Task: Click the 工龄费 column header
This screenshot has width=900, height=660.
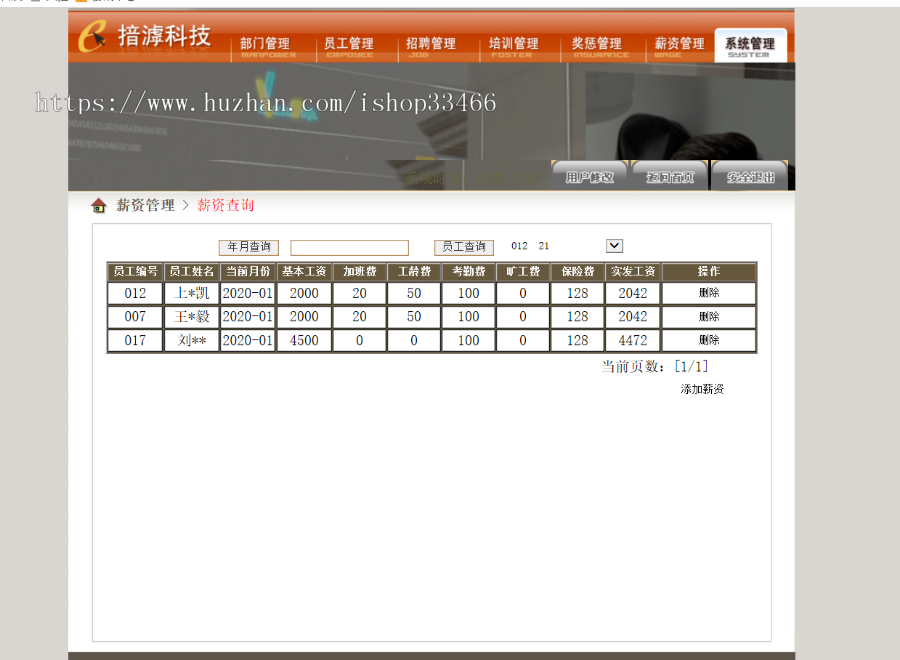Action: pos(414,271)
